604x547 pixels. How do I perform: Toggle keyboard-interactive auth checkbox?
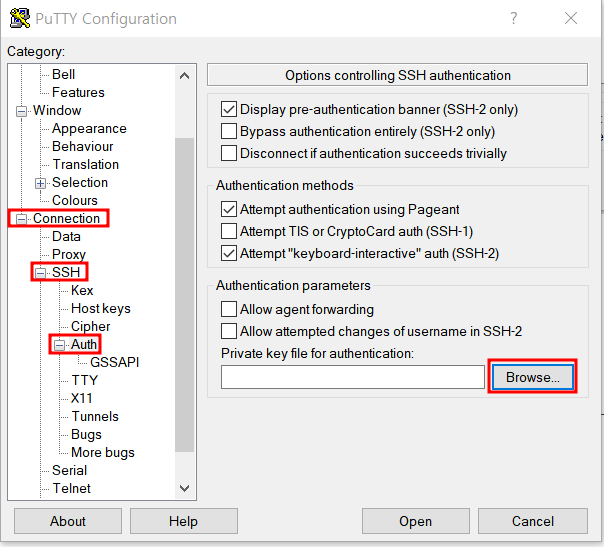[x=229, y=253]
